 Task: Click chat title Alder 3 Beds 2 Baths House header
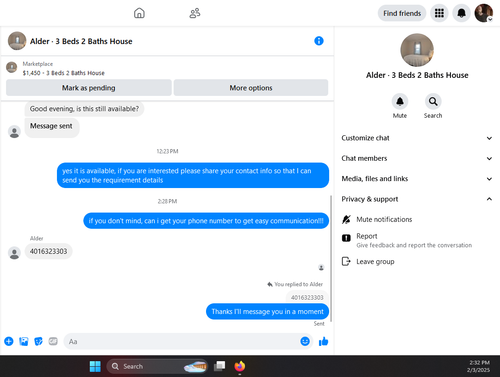click(81, 41)
